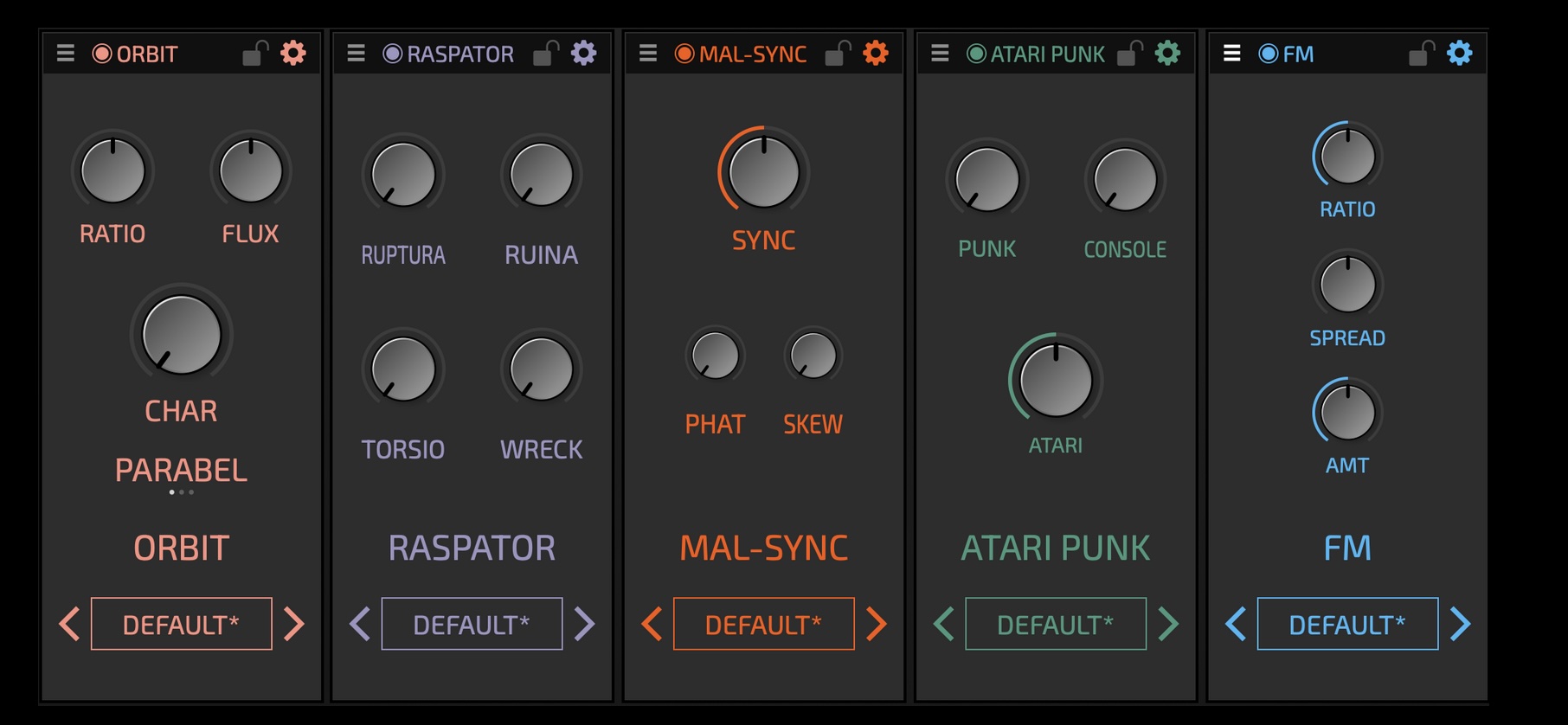Toggle the MAL-SYNC module power button

coord(684,54)
